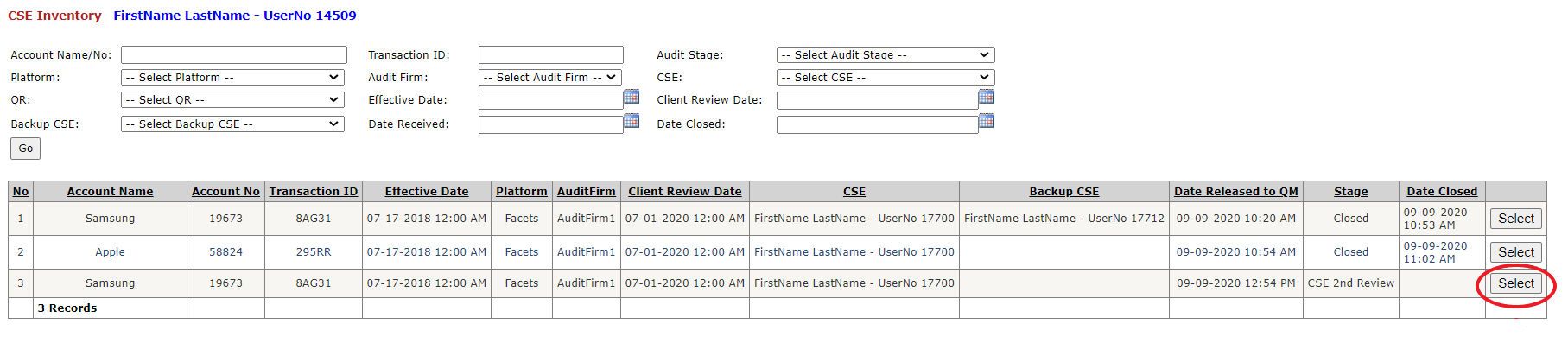This screenshot has height=343, width=1568.
Task: Sort by the Stage column header
Action: coord(1351,192)
